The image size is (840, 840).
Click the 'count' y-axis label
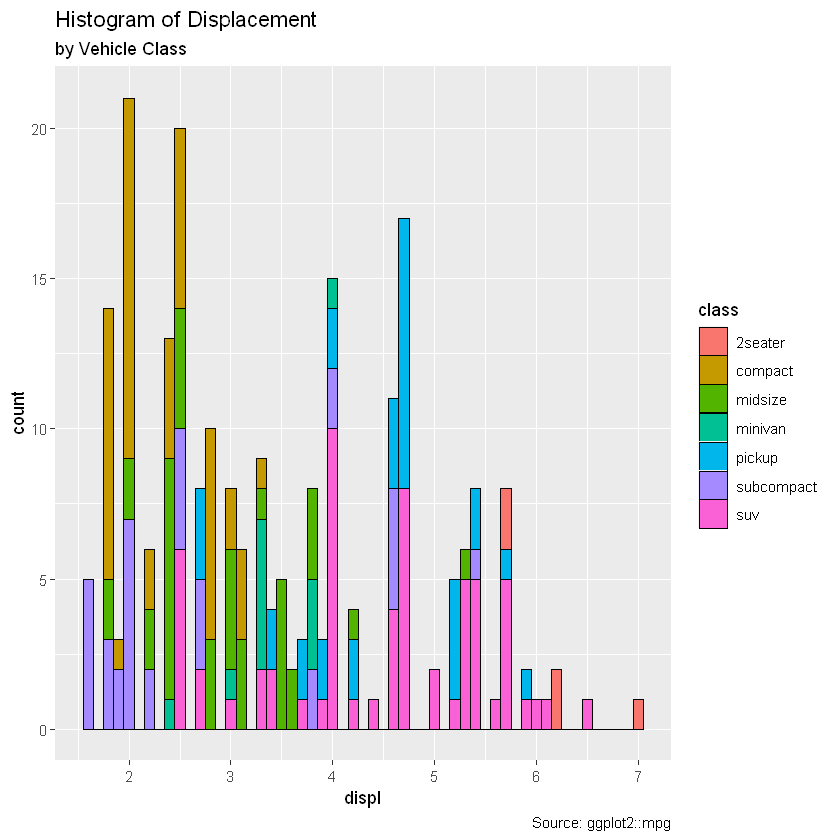click(18, 412)
